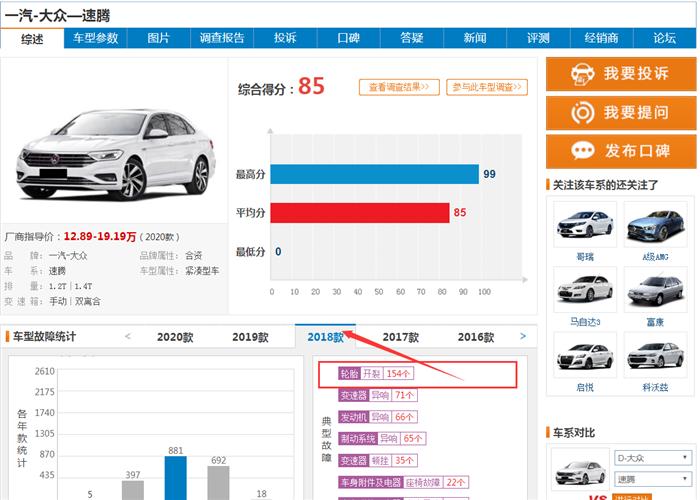Image resolution: width=700 pixels, height=500 pixels.
Task: Click the 变速器 顿挫 35个 fault tag
Action: coord(378,460)
